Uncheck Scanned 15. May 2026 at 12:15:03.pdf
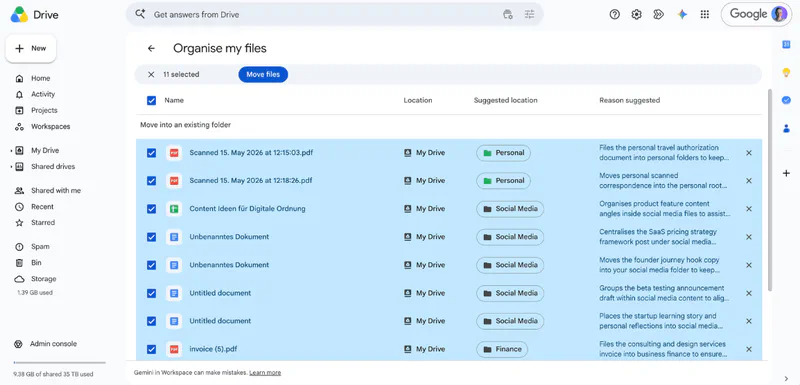800x385 pixels. (152, 153)
